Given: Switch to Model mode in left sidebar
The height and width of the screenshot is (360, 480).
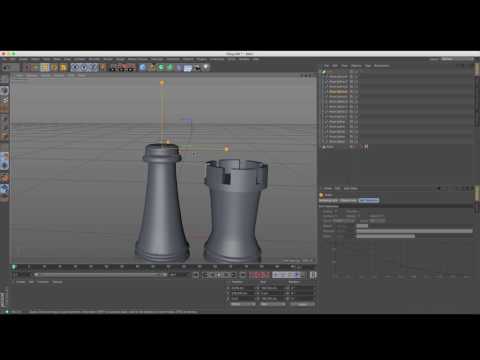Looking at the screenshot, I should coord(4,91).
